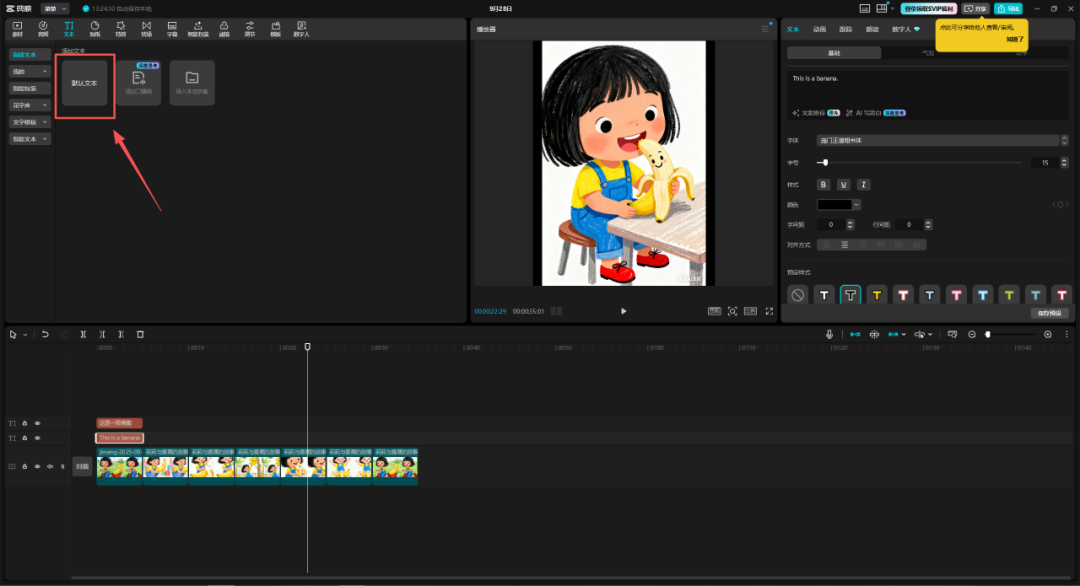The image size is (1080, 586).
Task: Toggle italic text style I button
Action: click(863, 184)
